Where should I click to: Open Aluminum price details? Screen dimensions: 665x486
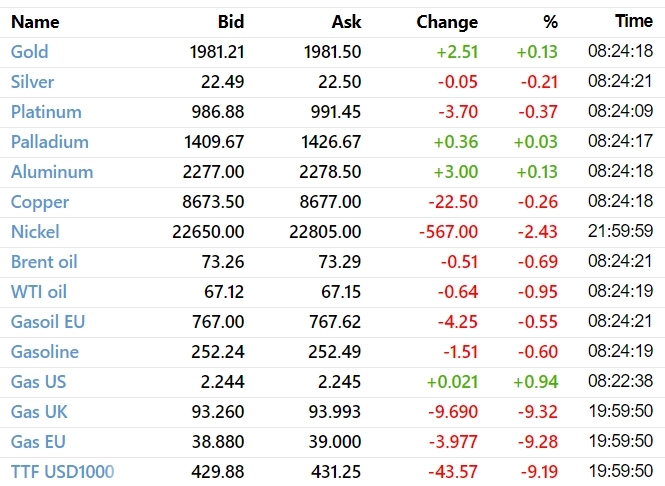click(x=52, y=172)
